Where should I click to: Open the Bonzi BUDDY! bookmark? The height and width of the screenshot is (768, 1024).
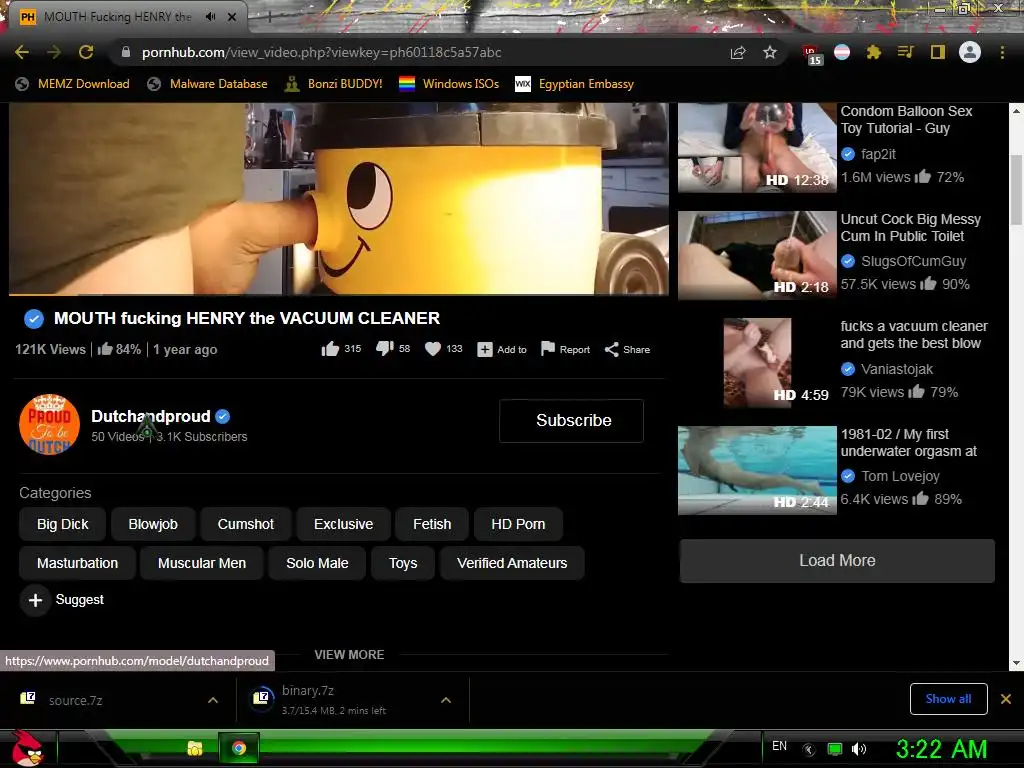(x=333, y=84)
